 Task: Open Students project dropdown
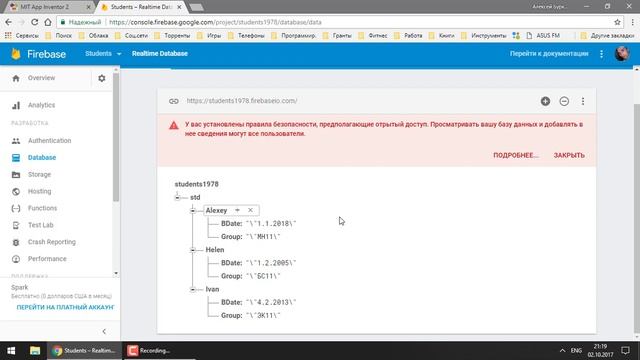pos(103,53)
